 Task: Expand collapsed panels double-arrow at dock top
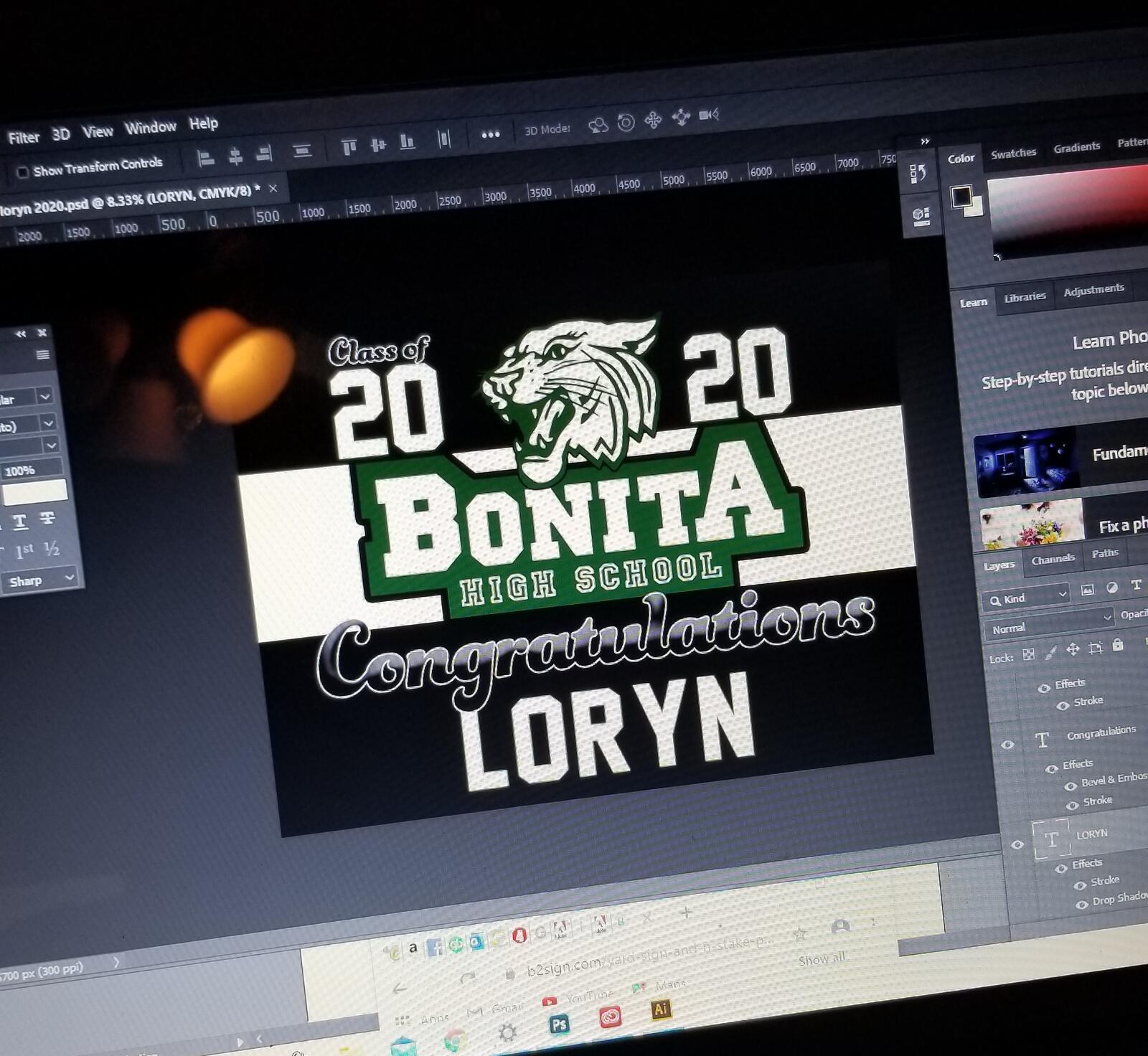tap(925, 141)
